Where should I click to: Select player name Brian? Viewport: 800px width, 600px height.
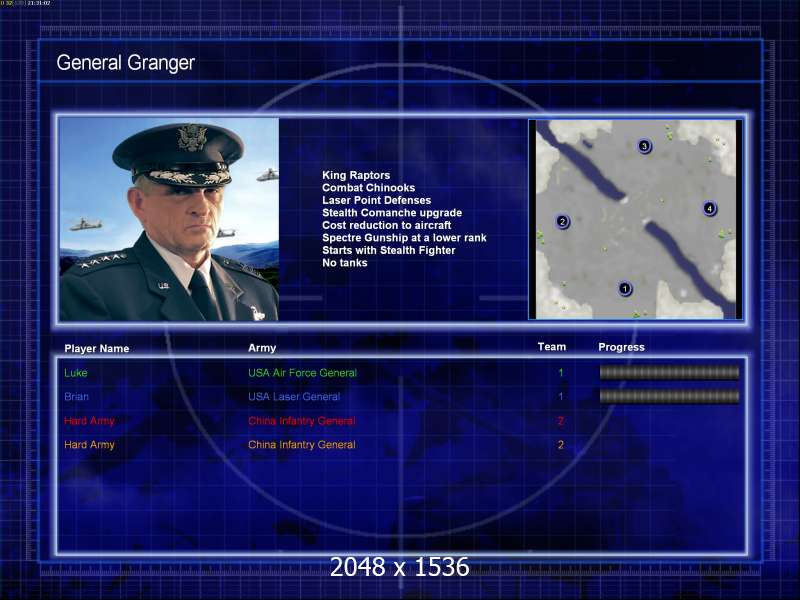coord(76,396)
